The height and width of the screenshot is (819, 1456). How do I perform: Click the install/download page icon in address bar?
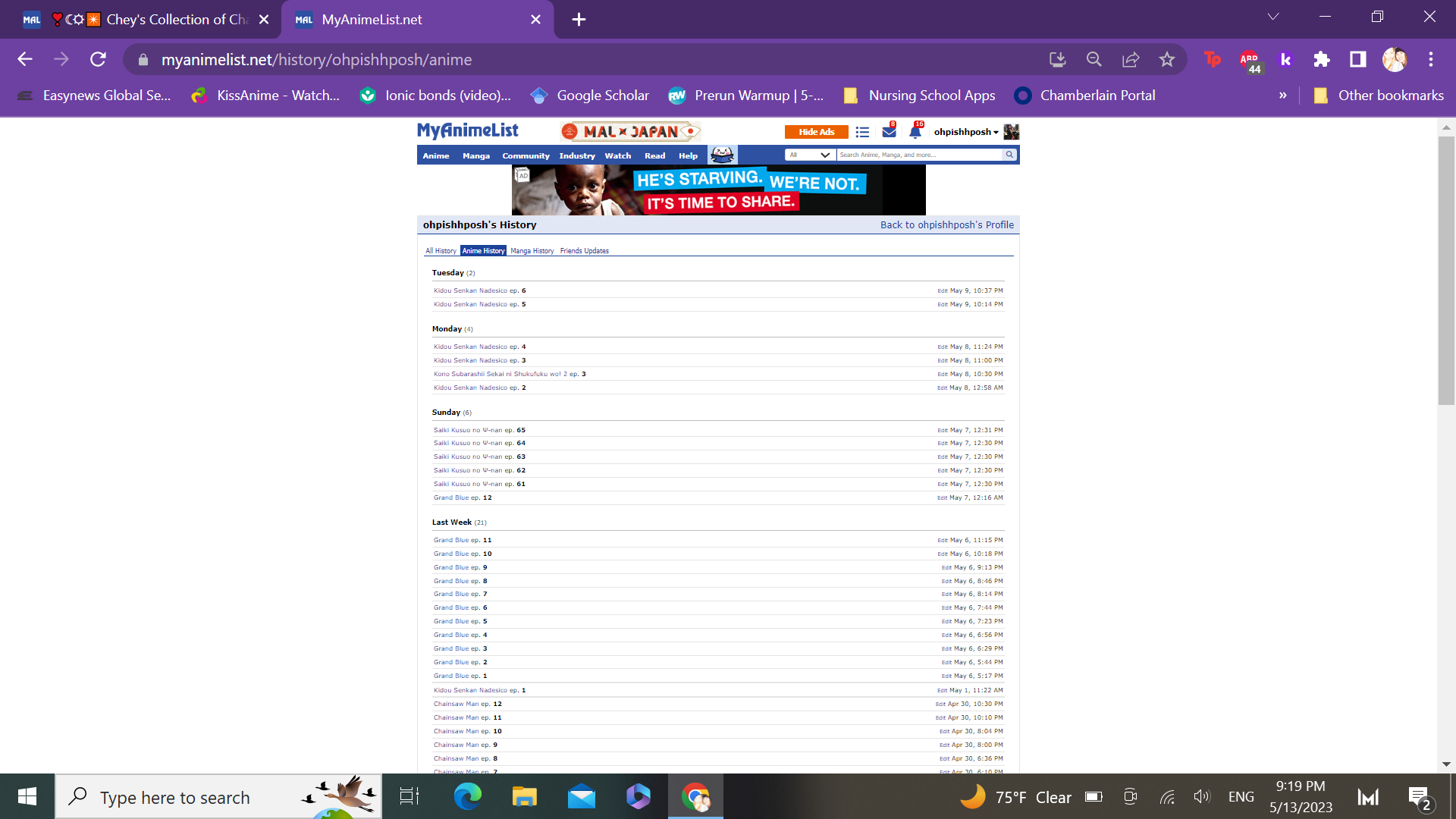(1057, 59)
